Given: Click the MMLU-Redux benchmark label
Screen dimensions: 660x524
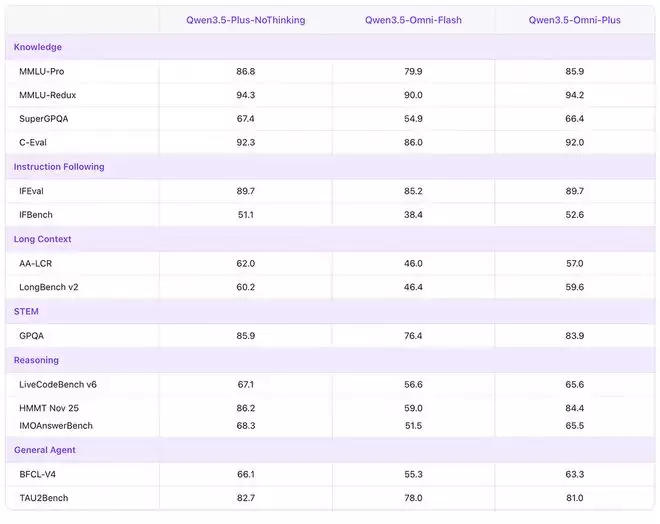Looking at the screenshot, I should pos(47,95).
